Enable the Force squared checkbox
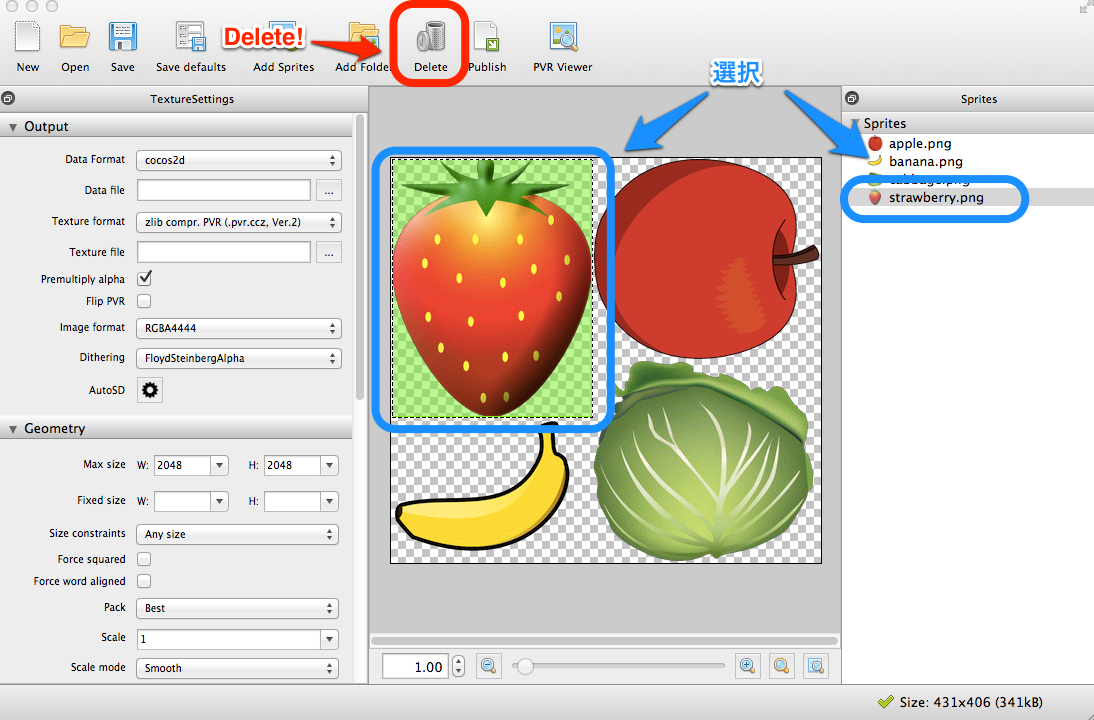The image size is (1094, 720). pos(144,560)
